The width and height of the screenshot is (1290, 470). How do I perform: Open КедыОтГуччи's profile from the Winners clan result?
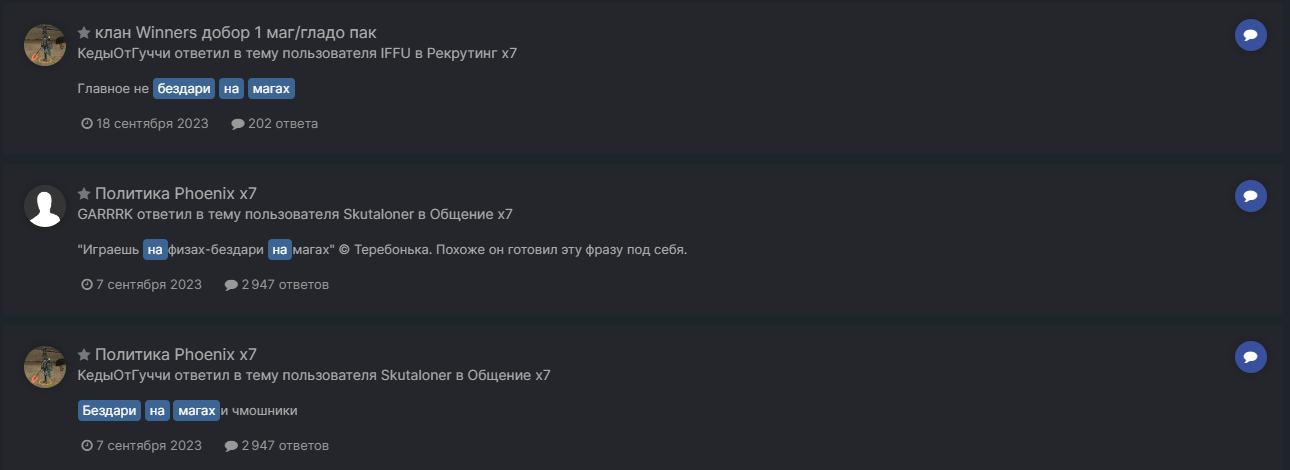coord(117,53)
